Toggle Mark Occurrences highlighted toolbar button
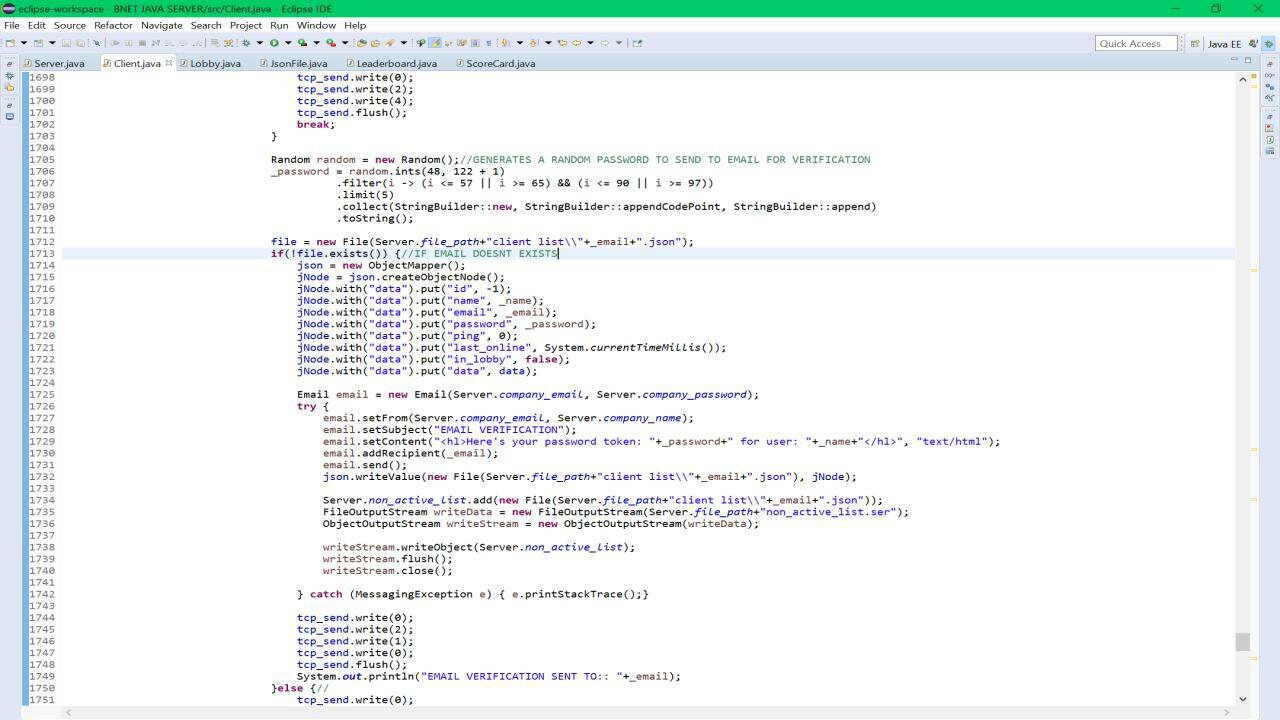 435,43
